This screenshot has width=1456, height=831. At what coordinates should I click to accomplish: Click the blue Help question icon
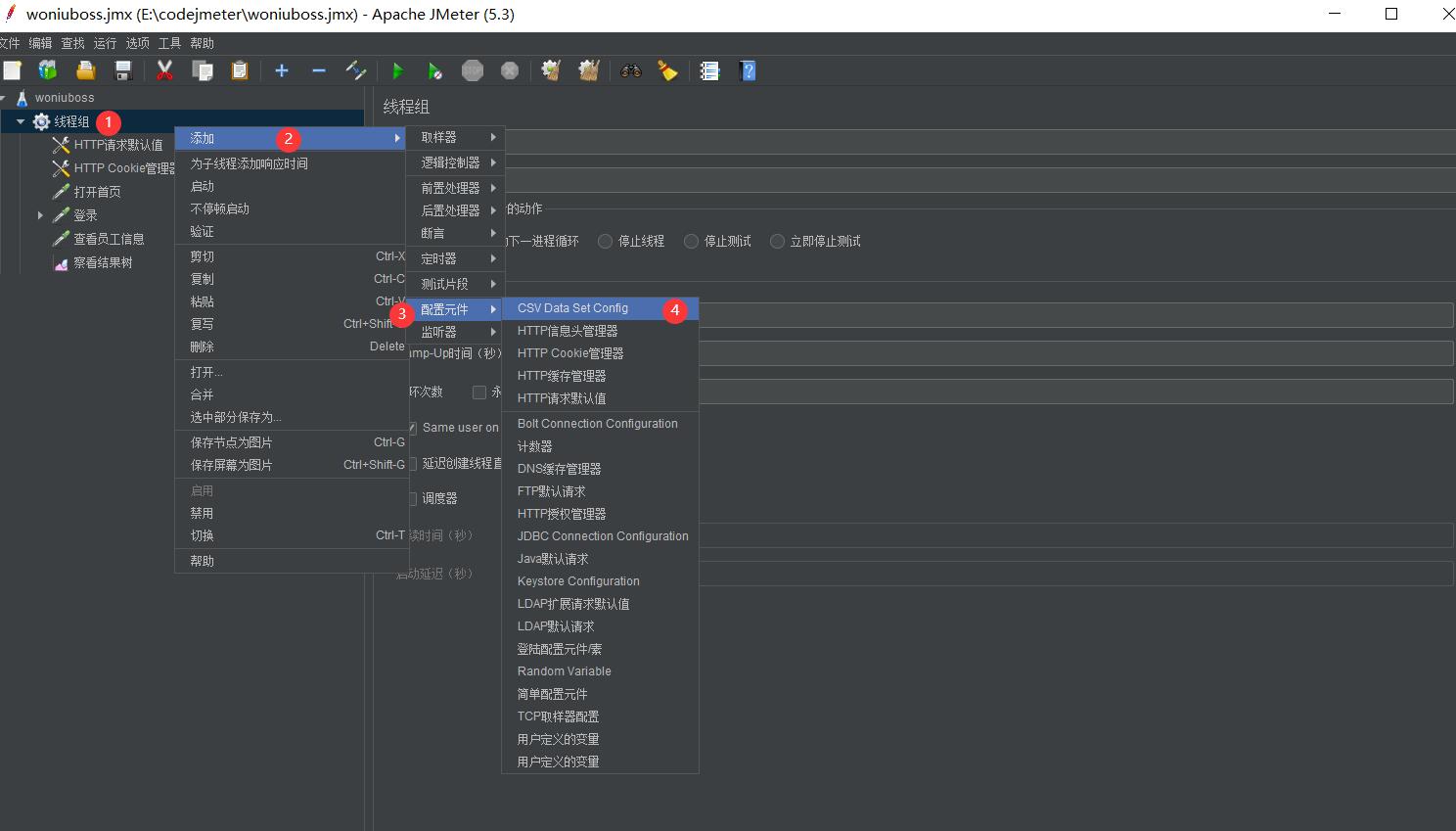click(x=749, y=70)
